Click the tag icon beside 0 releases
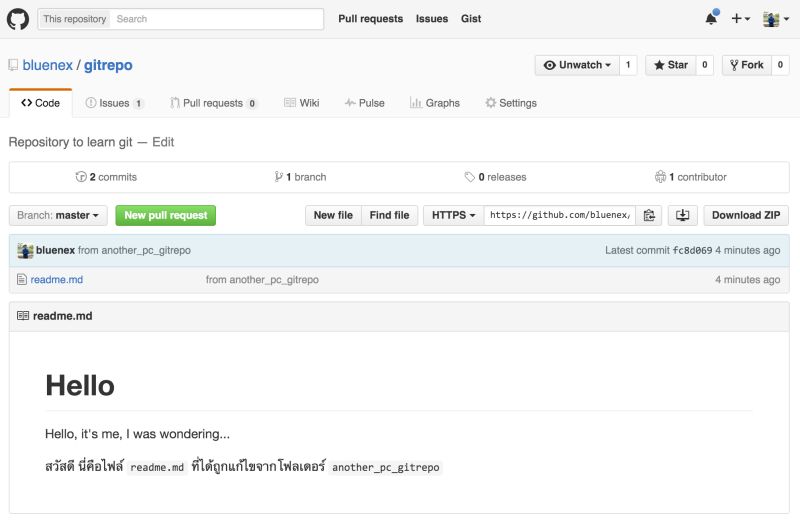The image size is (800, 521). click(x=469, y=177)
